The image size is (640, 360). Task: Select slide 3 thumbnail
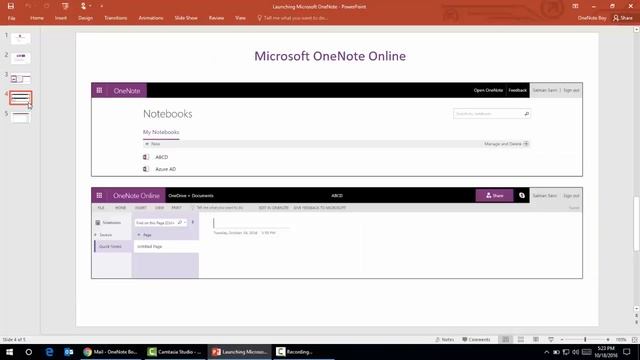[20, 78]
